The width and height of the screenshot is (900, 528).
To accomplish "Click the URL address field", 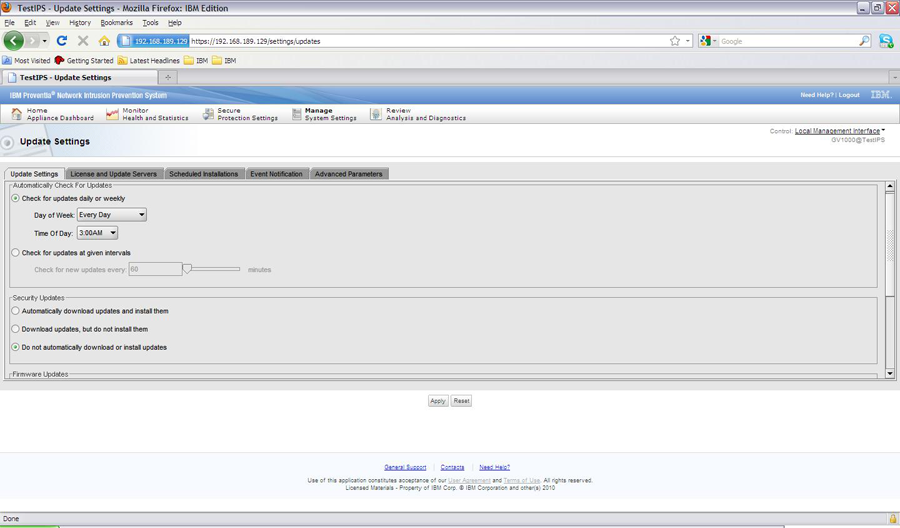I will click(x=429, y=41).
